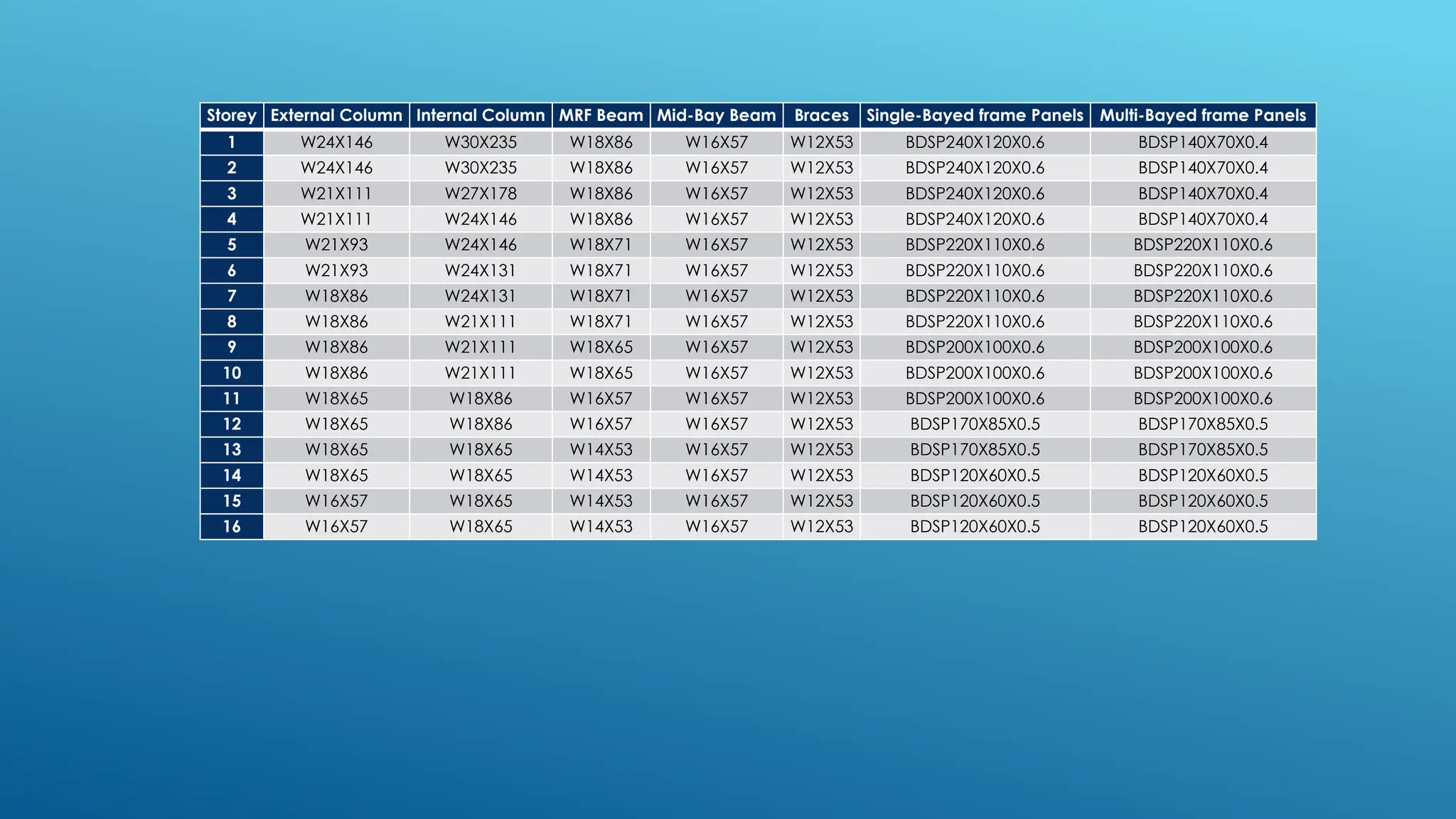Click the External Column header cell
Screen dimensions: 1456x819
[336, 115]
